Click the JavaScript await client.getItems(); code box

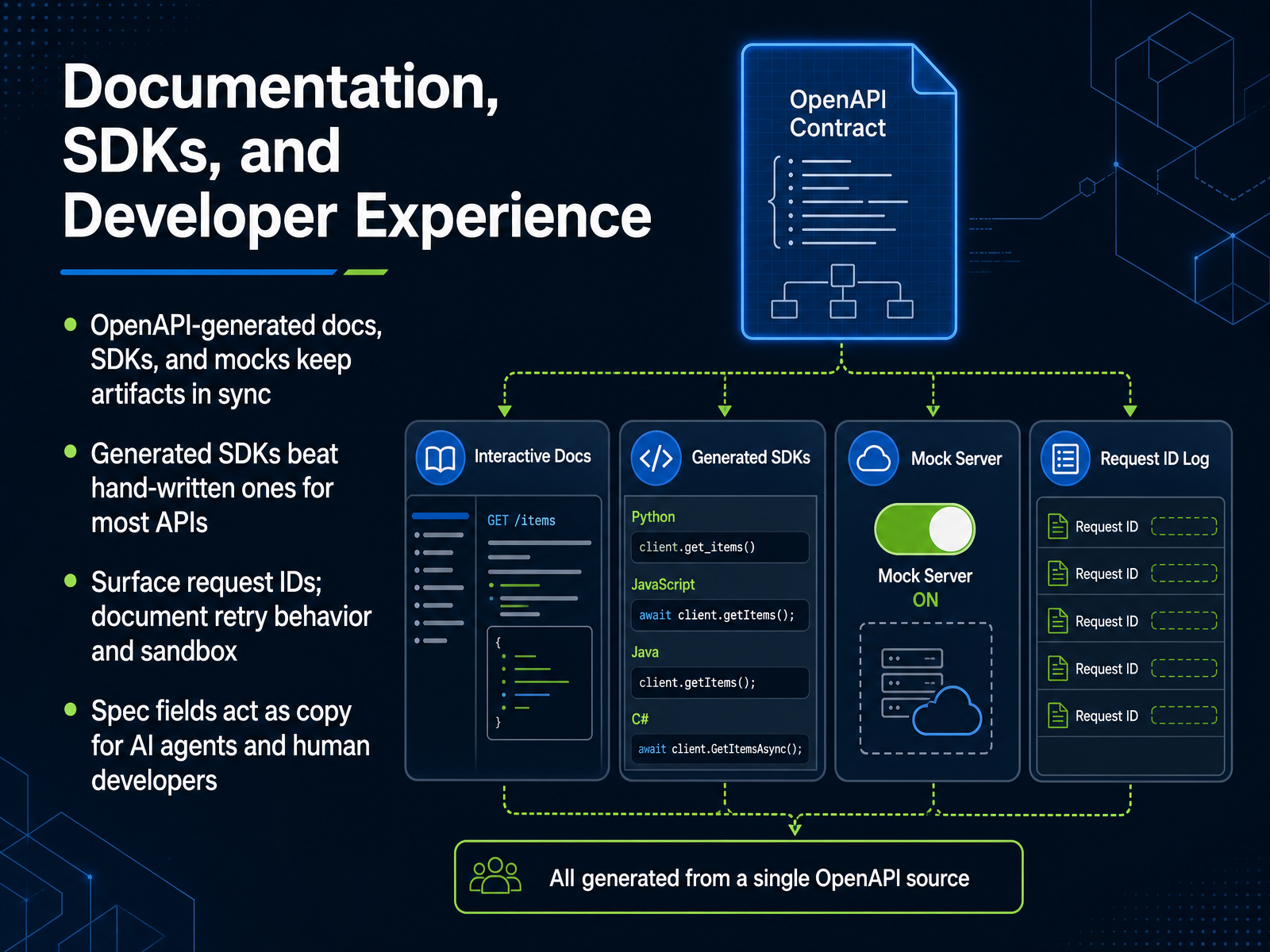coord(720,615)
